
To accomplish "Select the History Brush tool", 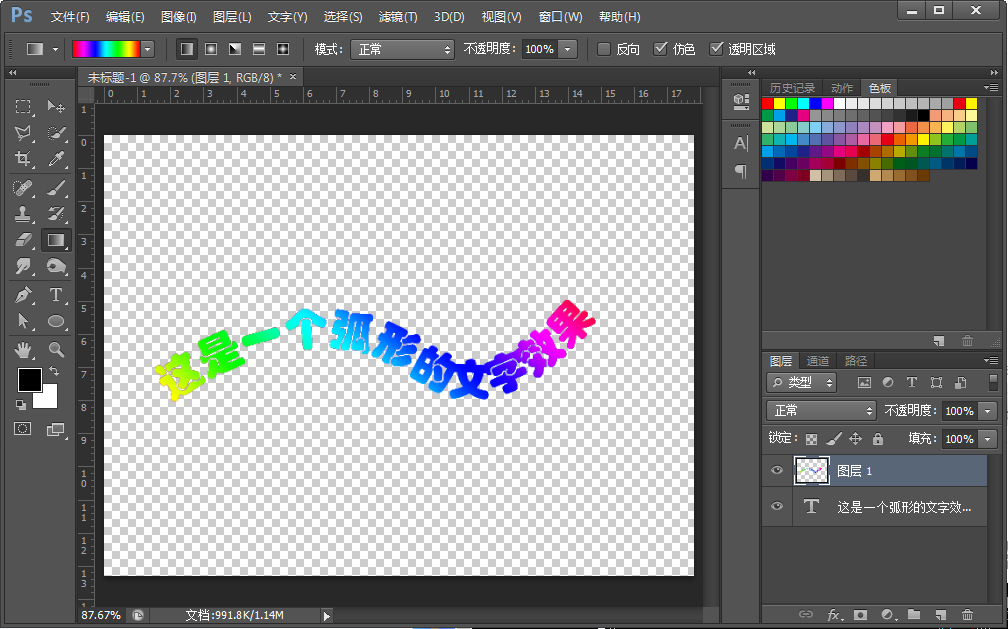I will coord(56,214).
